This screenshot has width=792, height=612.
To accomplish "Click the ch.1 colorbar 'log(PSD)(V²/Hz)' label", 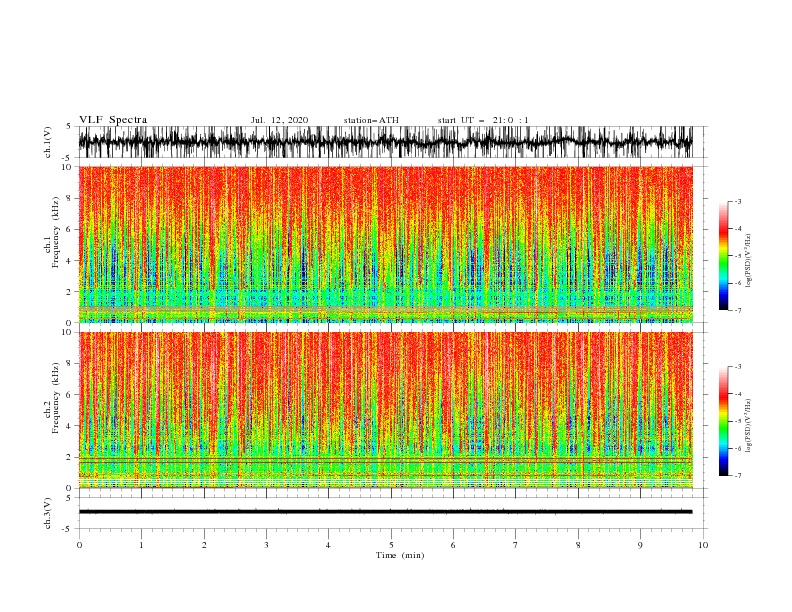I will click(x=748, y=261).
